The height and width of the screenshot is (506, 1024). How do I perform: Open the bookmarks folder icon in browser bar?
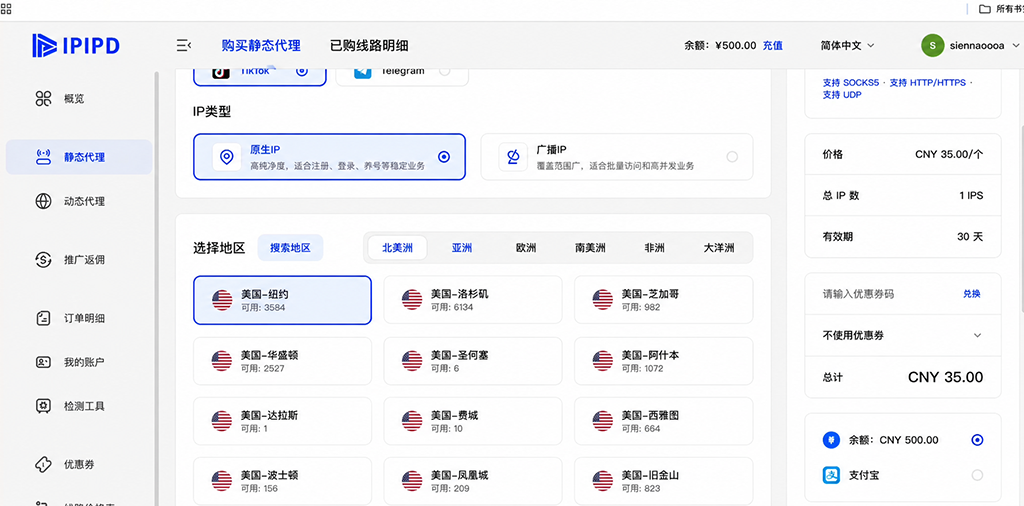coord(985,8)
